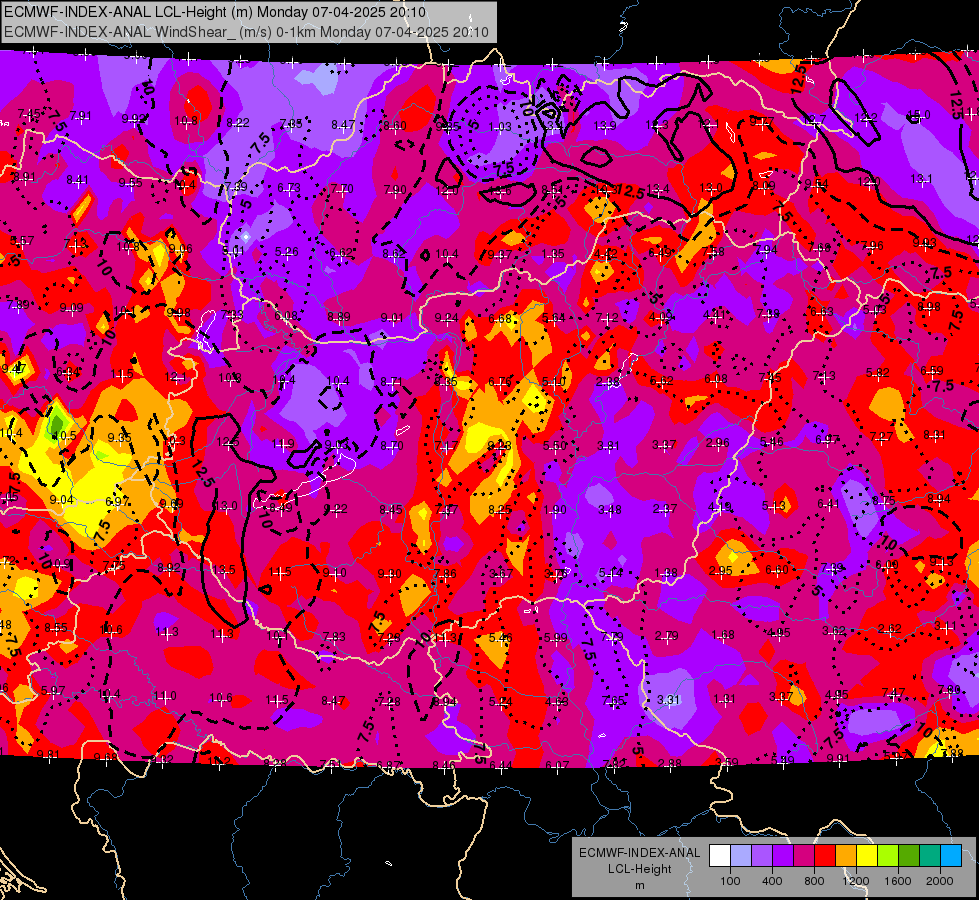Image resolution: width=979 pixels, height=900 pixels.
Task: Click the wind shear value 2.79
Action: point(667,636)
